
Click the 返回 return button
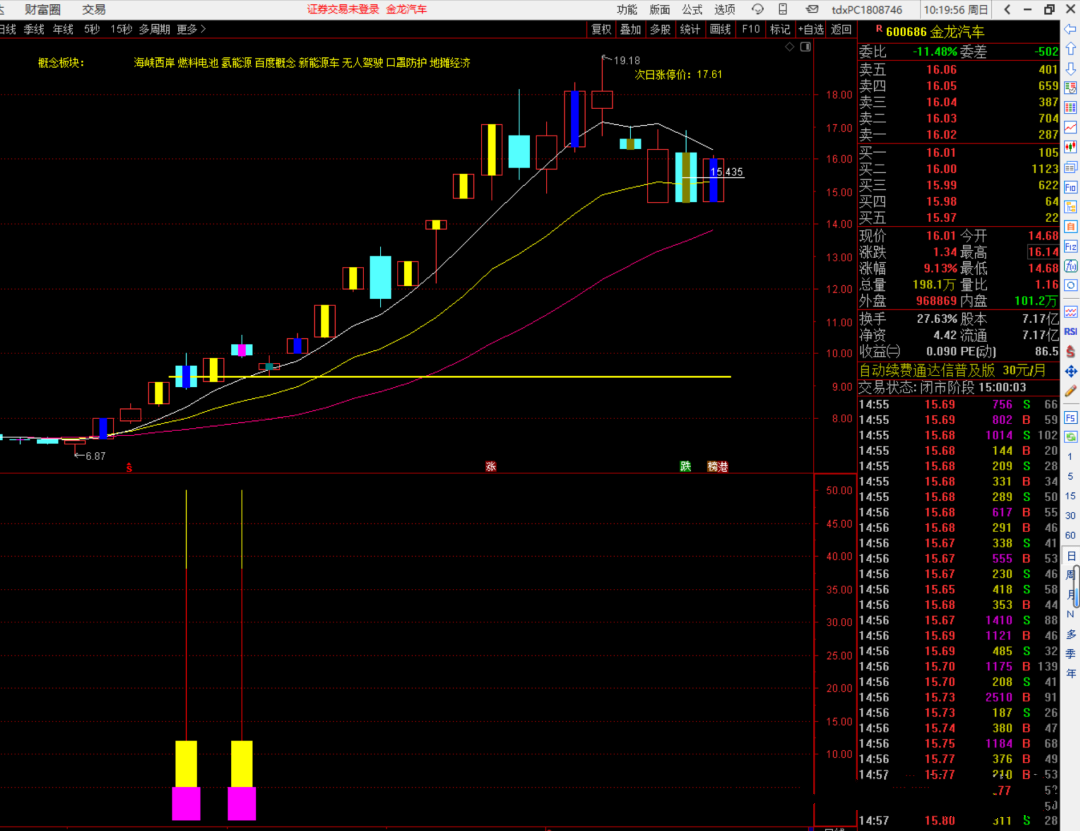[x=842, y=30]
